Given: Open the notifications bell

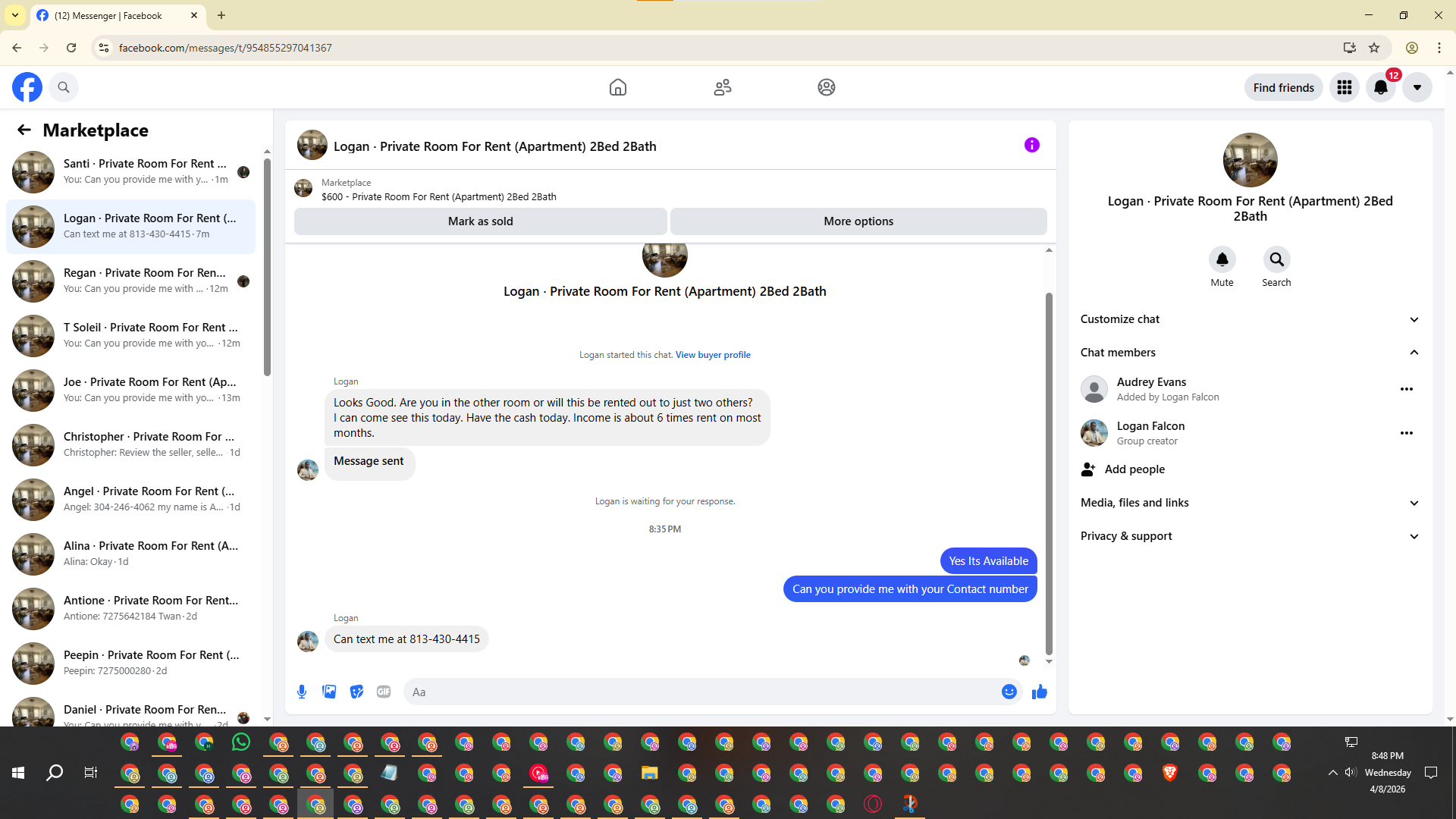Looking at the screenshot, I should (x=1380, y=87).
